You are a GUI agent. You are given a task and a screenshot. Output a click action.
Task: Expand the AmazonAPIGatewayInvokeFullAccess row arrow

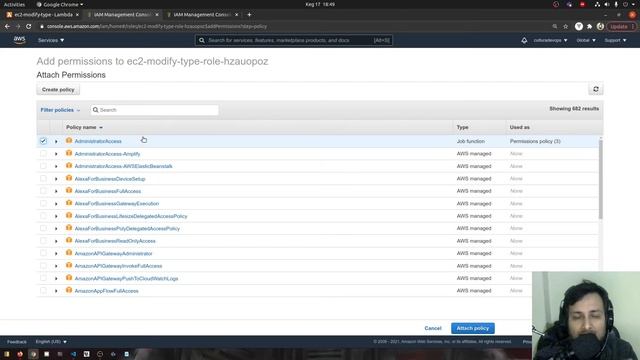click(56, 266)
